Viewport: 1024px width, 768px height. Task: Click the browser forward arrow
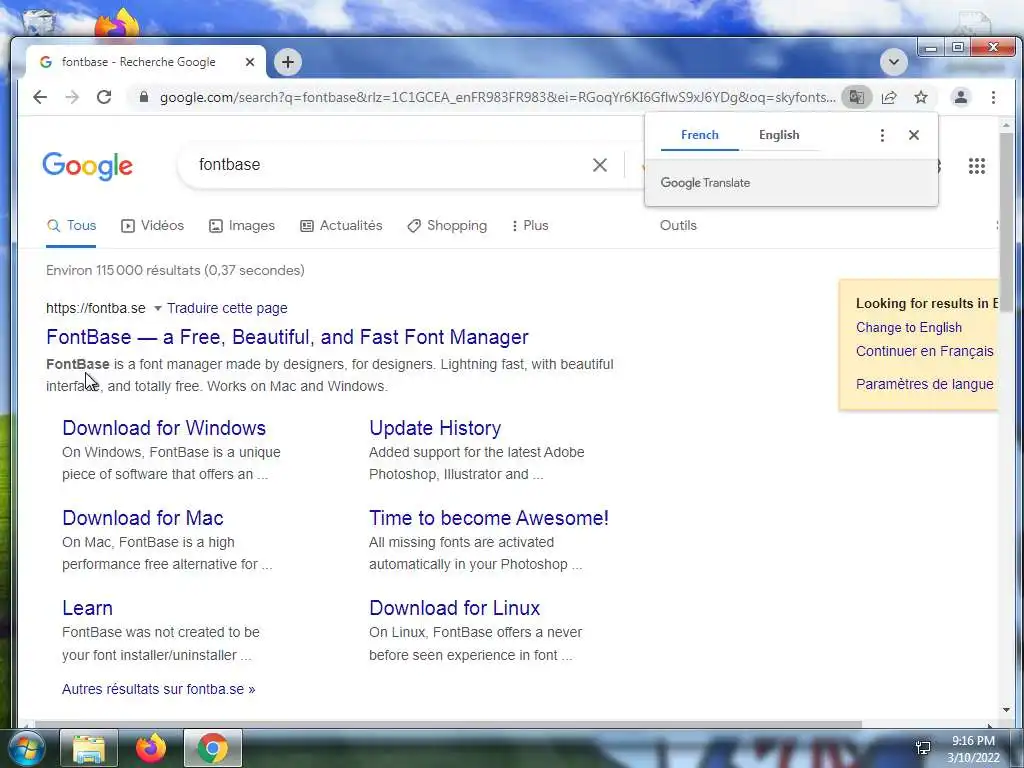click(72, 97)
